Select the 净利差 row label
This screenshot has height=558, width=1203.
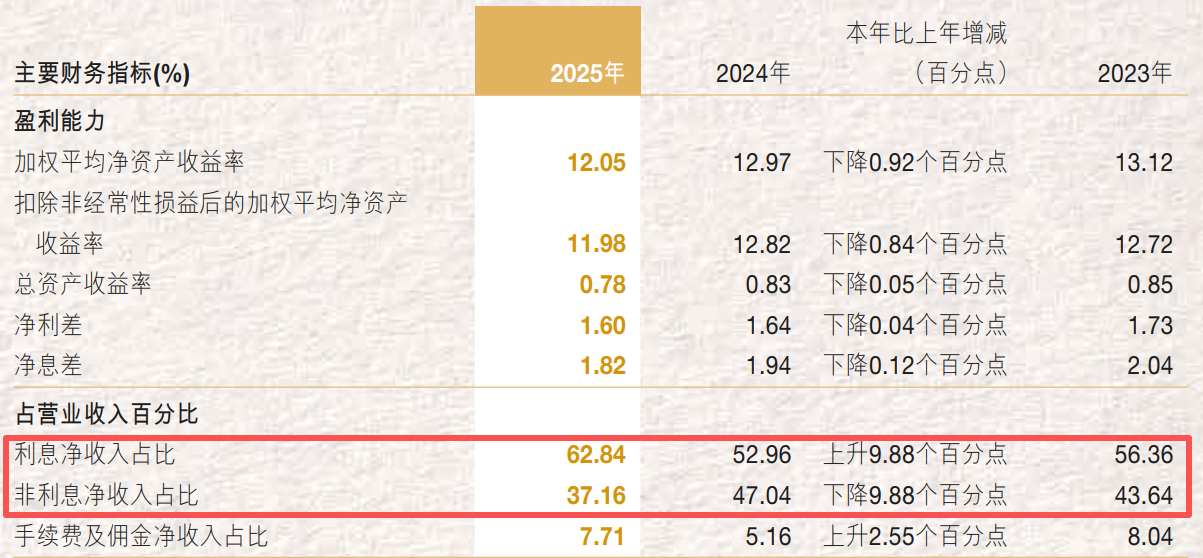pos(48,325)
